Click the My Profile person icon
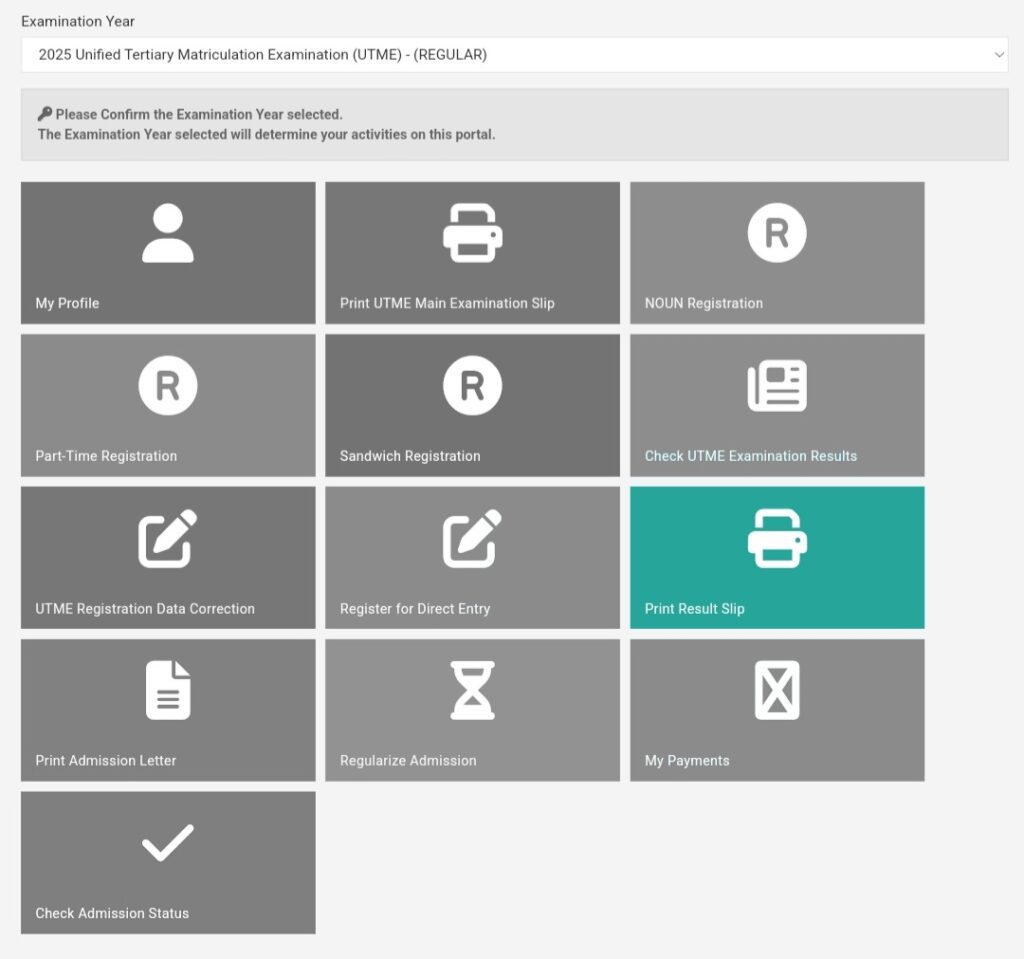 (168, 233)
